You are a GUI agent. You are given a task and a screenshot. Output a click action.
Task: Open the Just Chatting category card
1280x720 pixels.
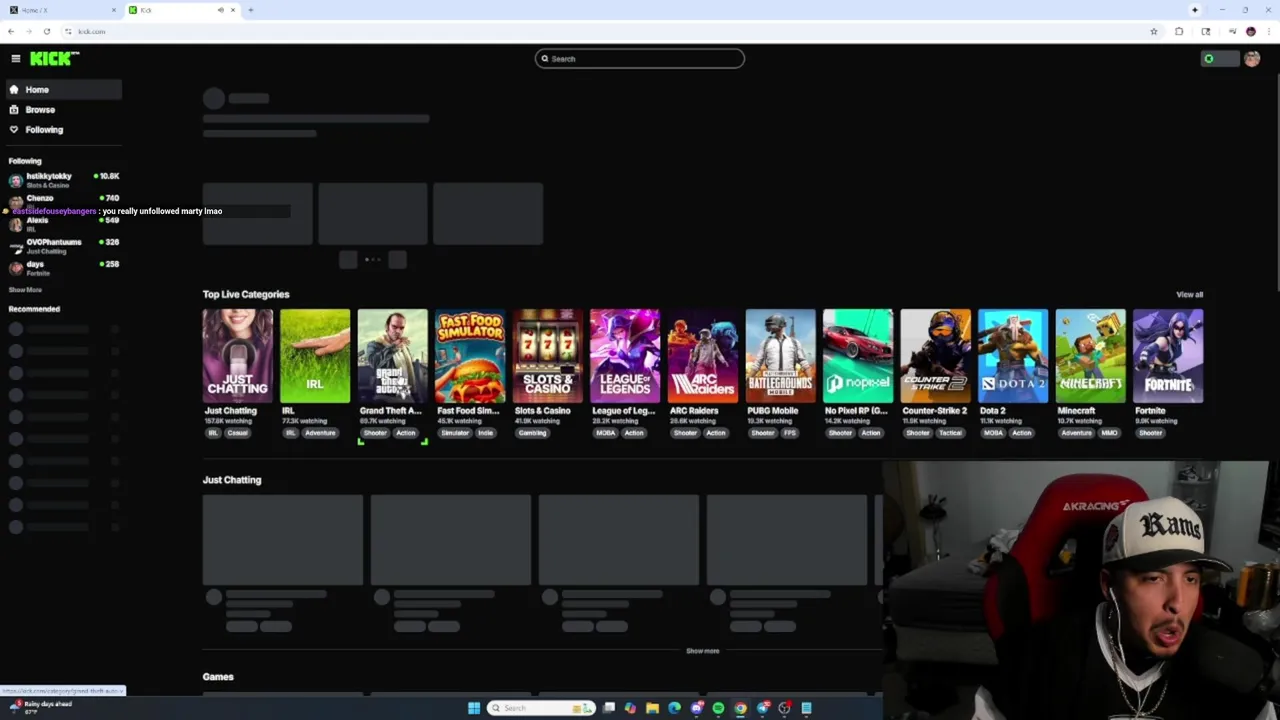(237, 356)
